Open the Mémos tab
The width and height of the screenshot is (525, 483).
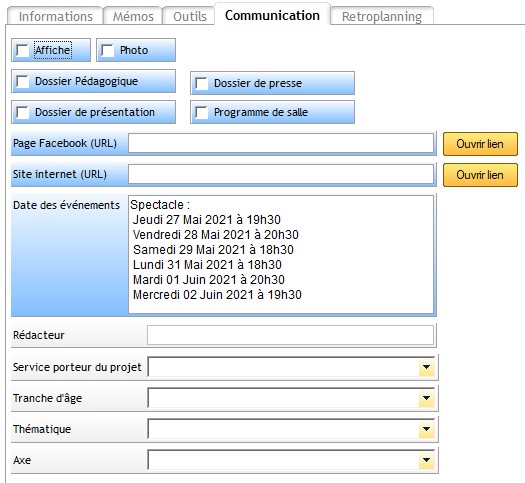pos(133,16)
